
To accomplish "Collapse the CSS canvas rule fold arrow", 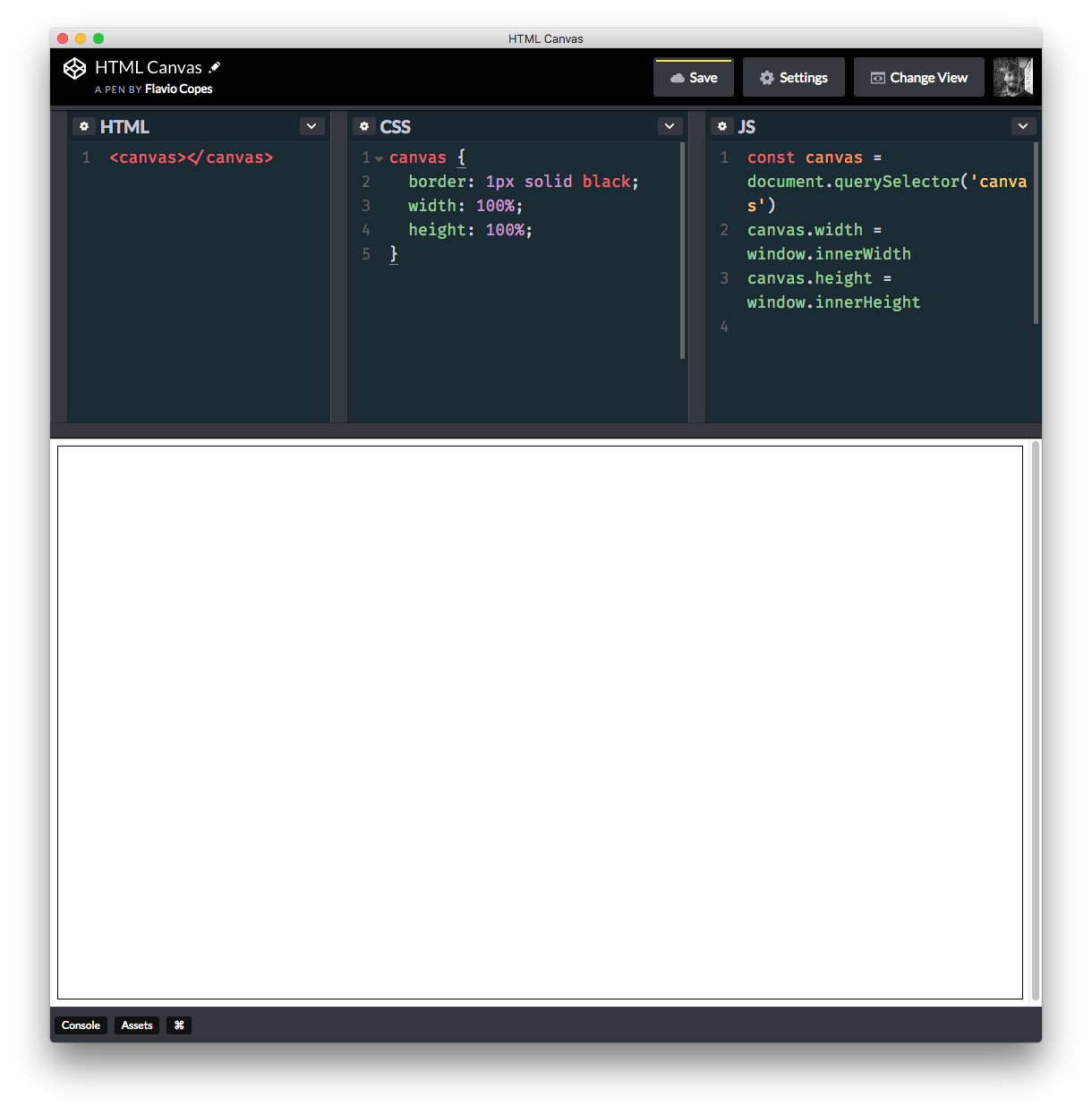I will pos(380,158).
